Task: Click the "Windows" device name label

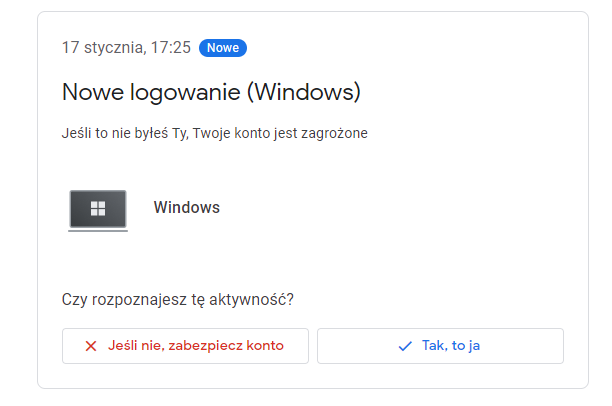Action: click(187, 207)
